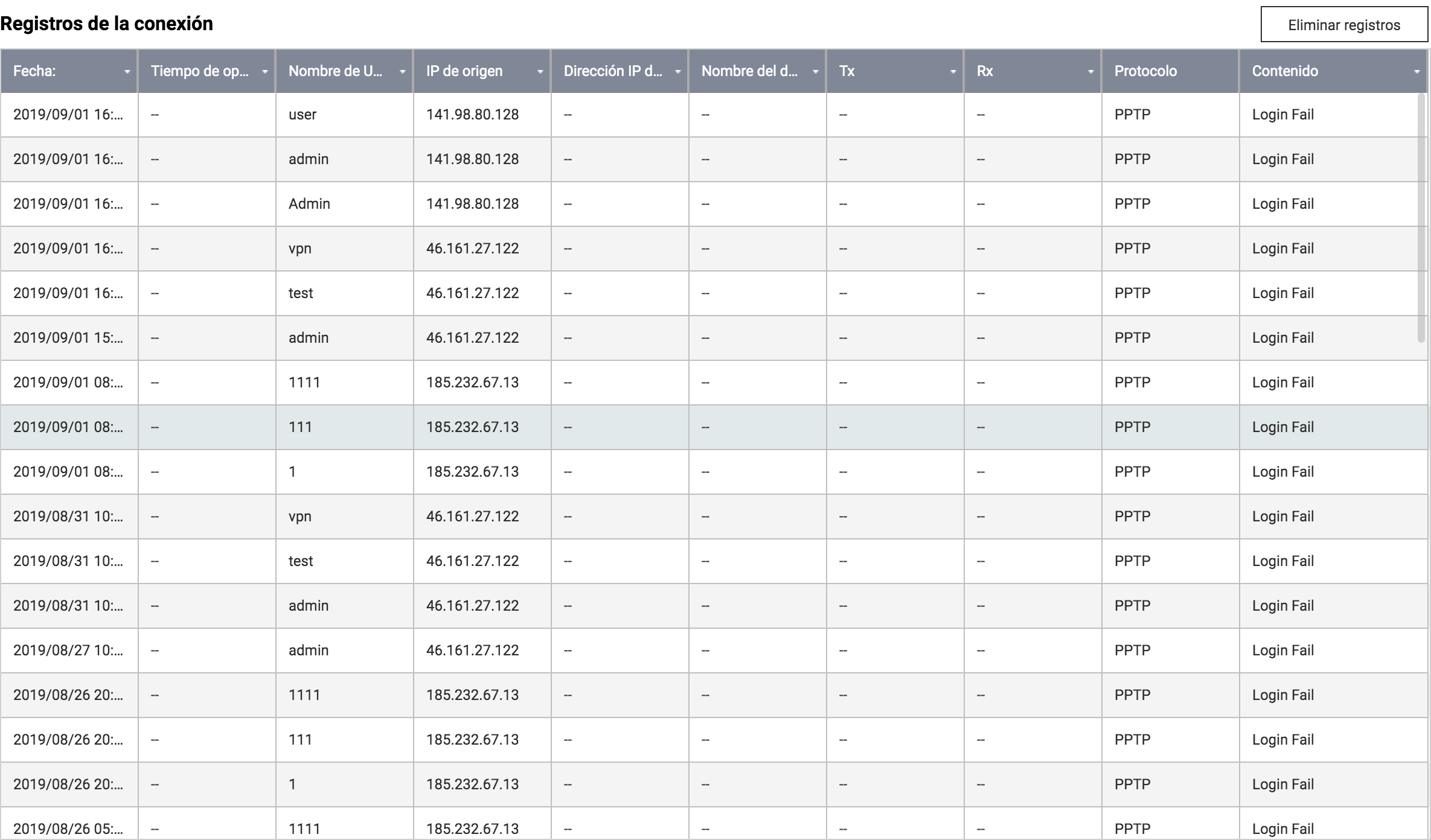The width and height of the screenshot is (1431, 840).
Task: Open the IP de origen column dropdown arrow
Action: [x=540, y=72]
